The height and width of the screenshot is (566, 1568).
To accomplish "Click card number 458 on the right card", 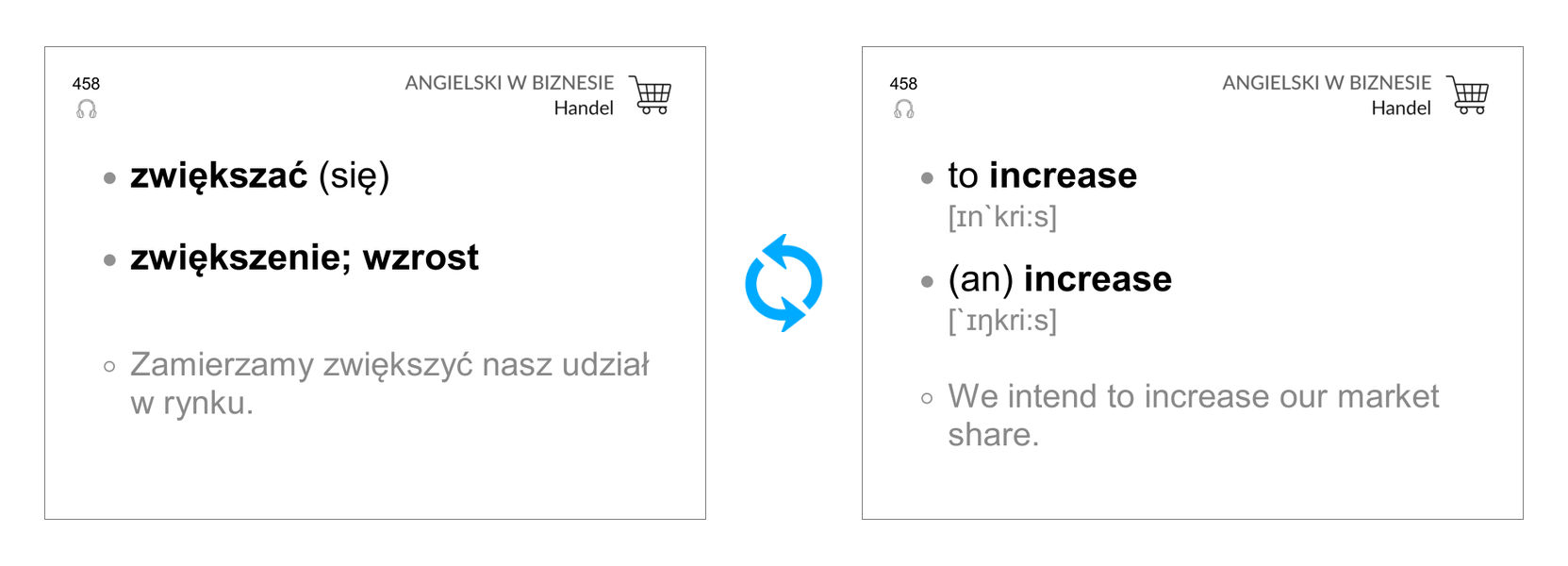I will 903,84.
